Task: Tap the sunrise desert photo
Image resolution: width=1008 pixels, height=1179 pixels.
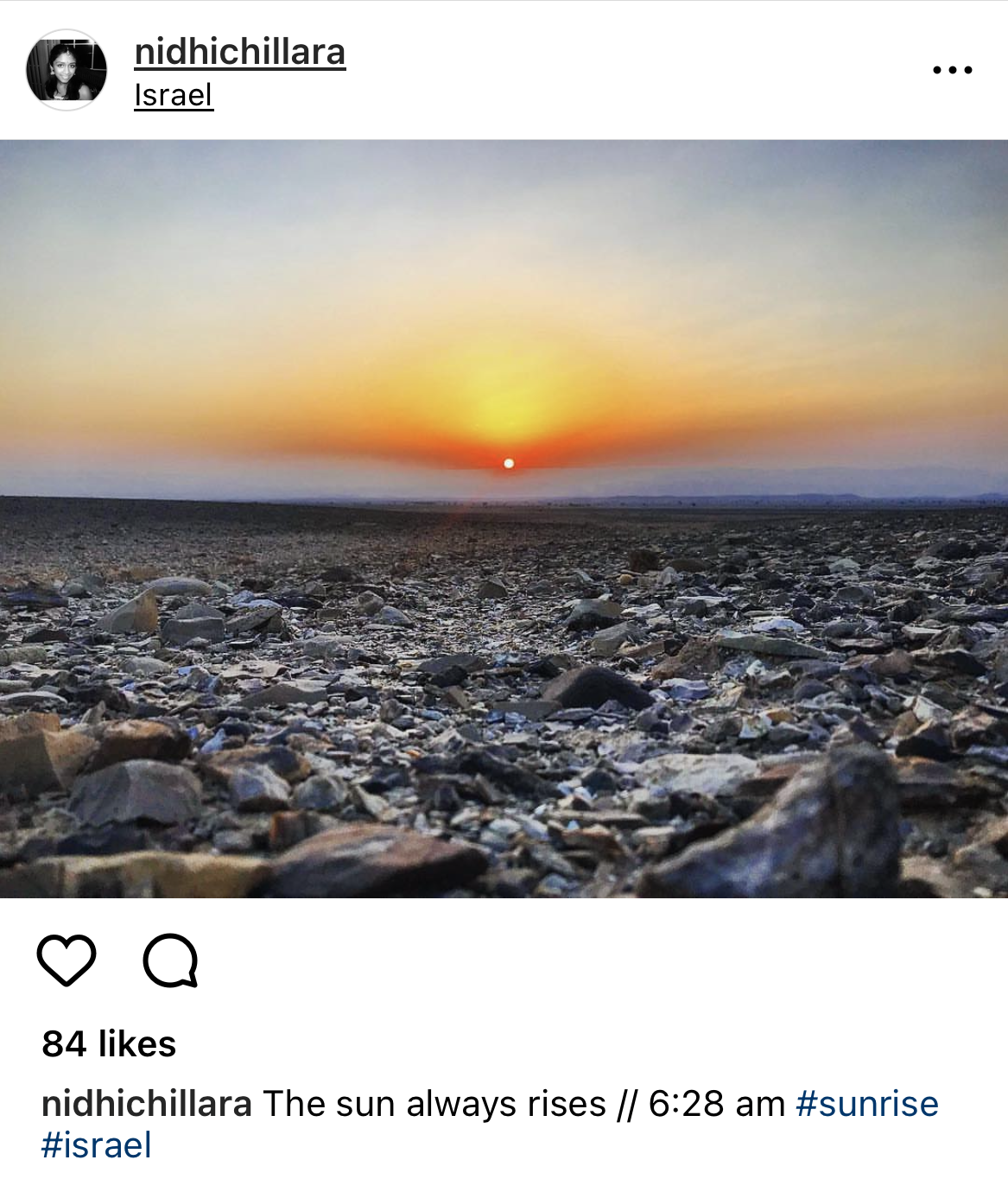Action: click(x=504, y=518)
